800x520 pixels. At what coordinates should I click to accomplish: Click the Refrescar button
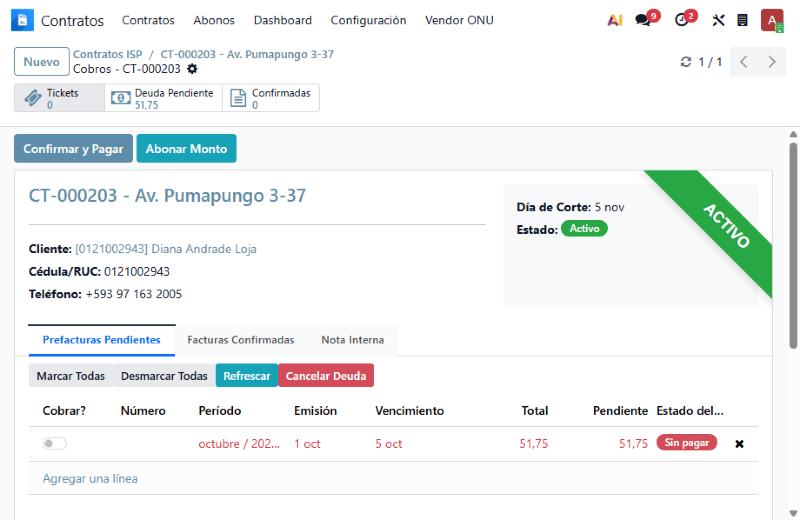247,376
